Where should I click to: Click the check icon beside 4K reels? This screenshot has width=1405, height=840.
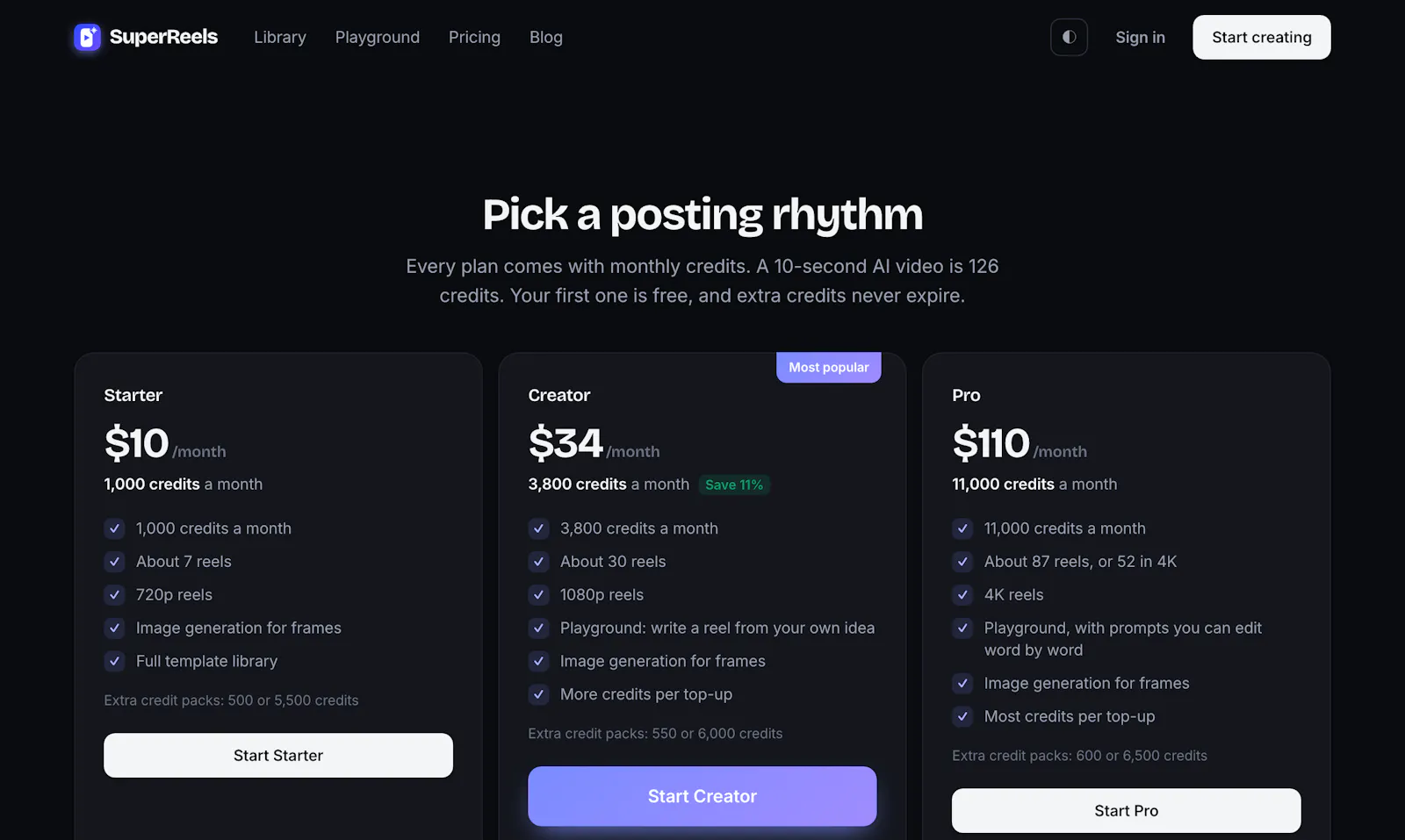[962, 595]
